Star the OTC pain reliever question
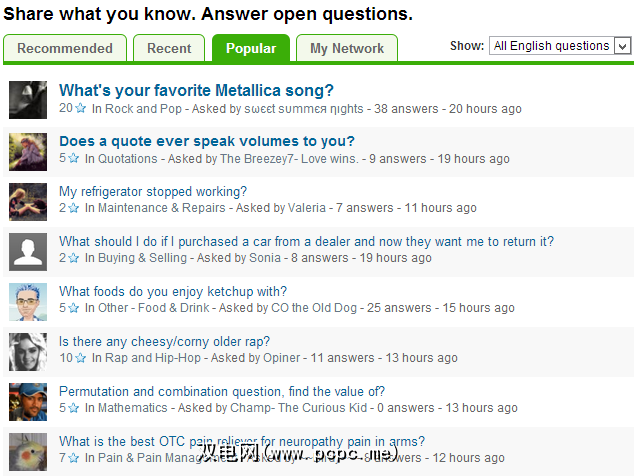 click(x=73, y=458)
